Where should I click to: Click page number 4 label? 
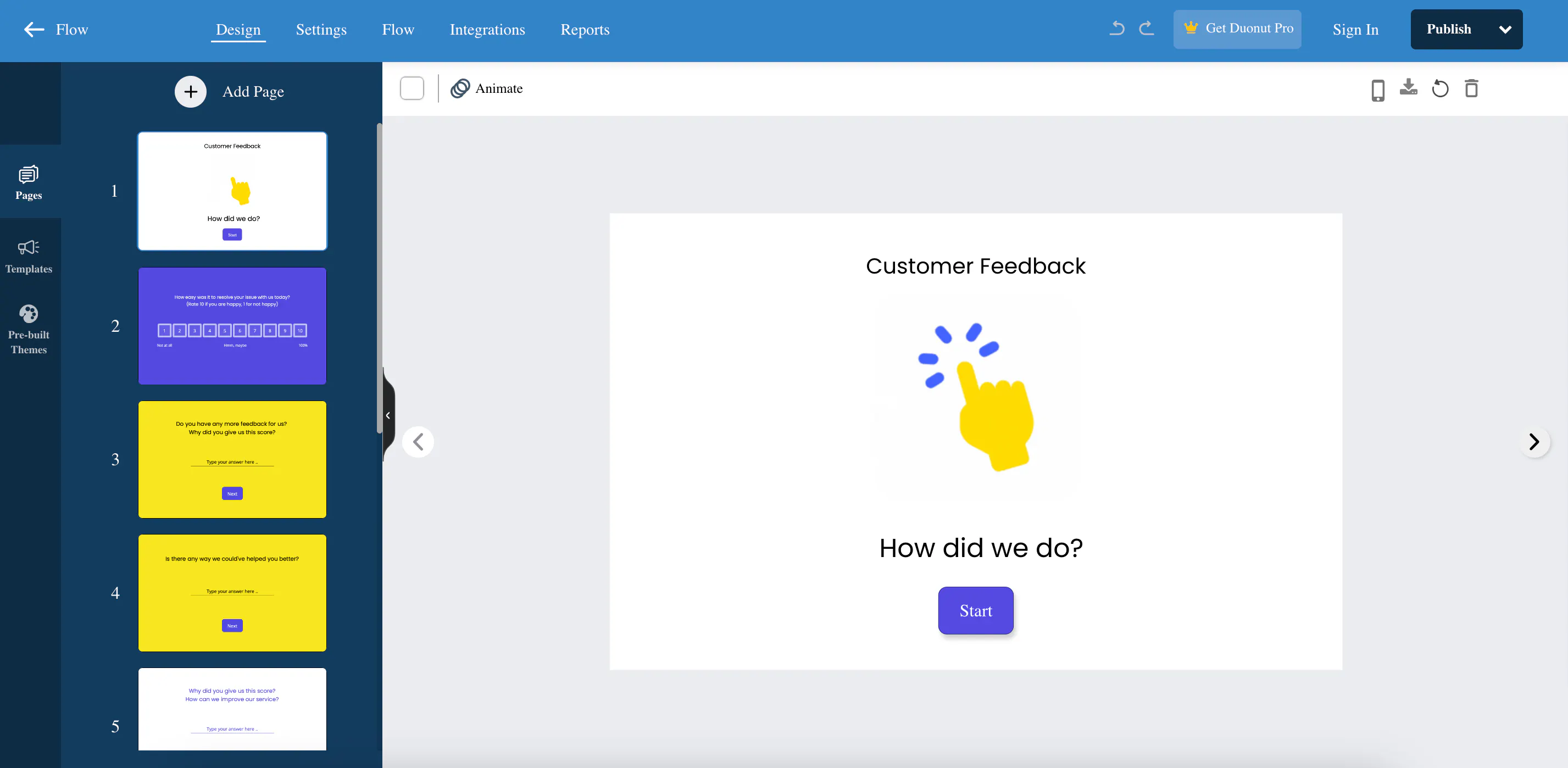tap(115, 593)
